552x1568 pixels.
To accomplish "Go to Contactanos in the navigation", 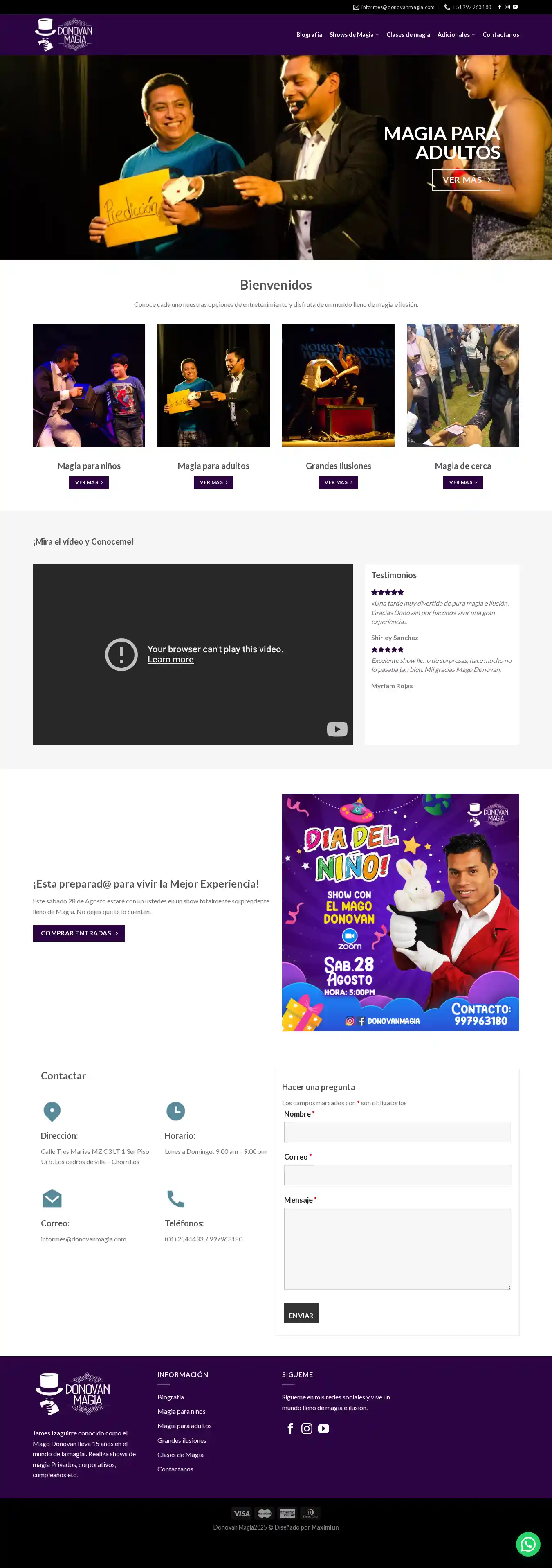I will (500, 35).
